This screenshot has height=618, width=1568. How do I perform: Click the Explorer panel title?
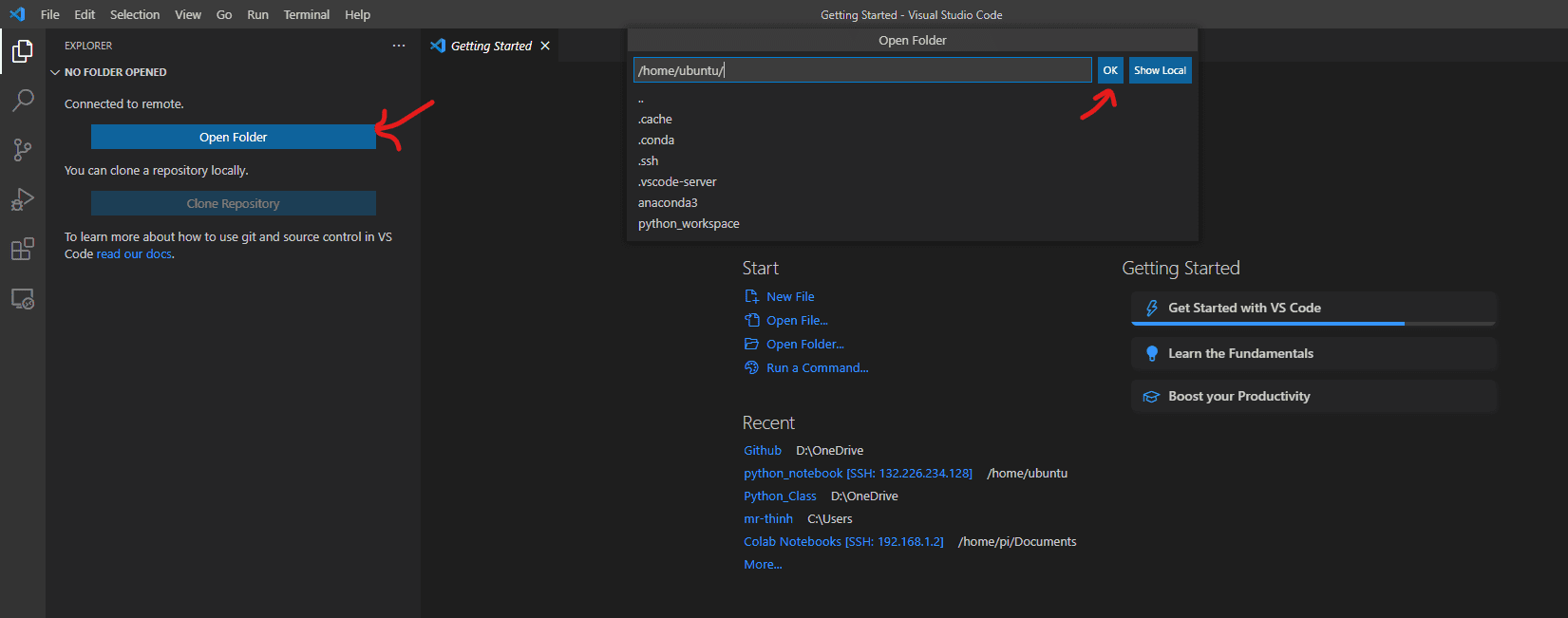coord(88,46)
